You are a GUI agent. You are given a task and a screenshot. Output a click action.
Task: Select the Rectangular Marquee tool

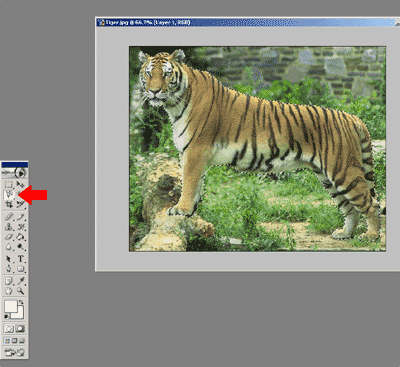pos(9,184)
